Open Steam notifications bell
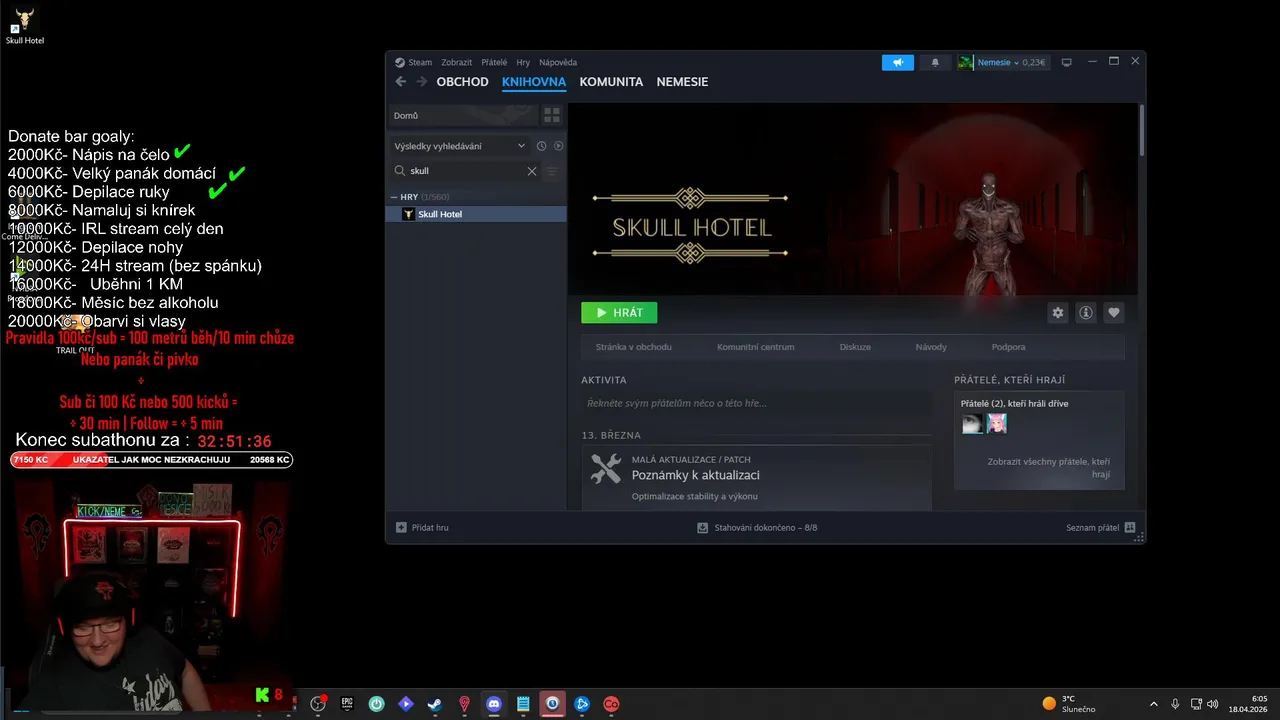The width and height of the screenshot is (1280, 720). click(935, 62)
